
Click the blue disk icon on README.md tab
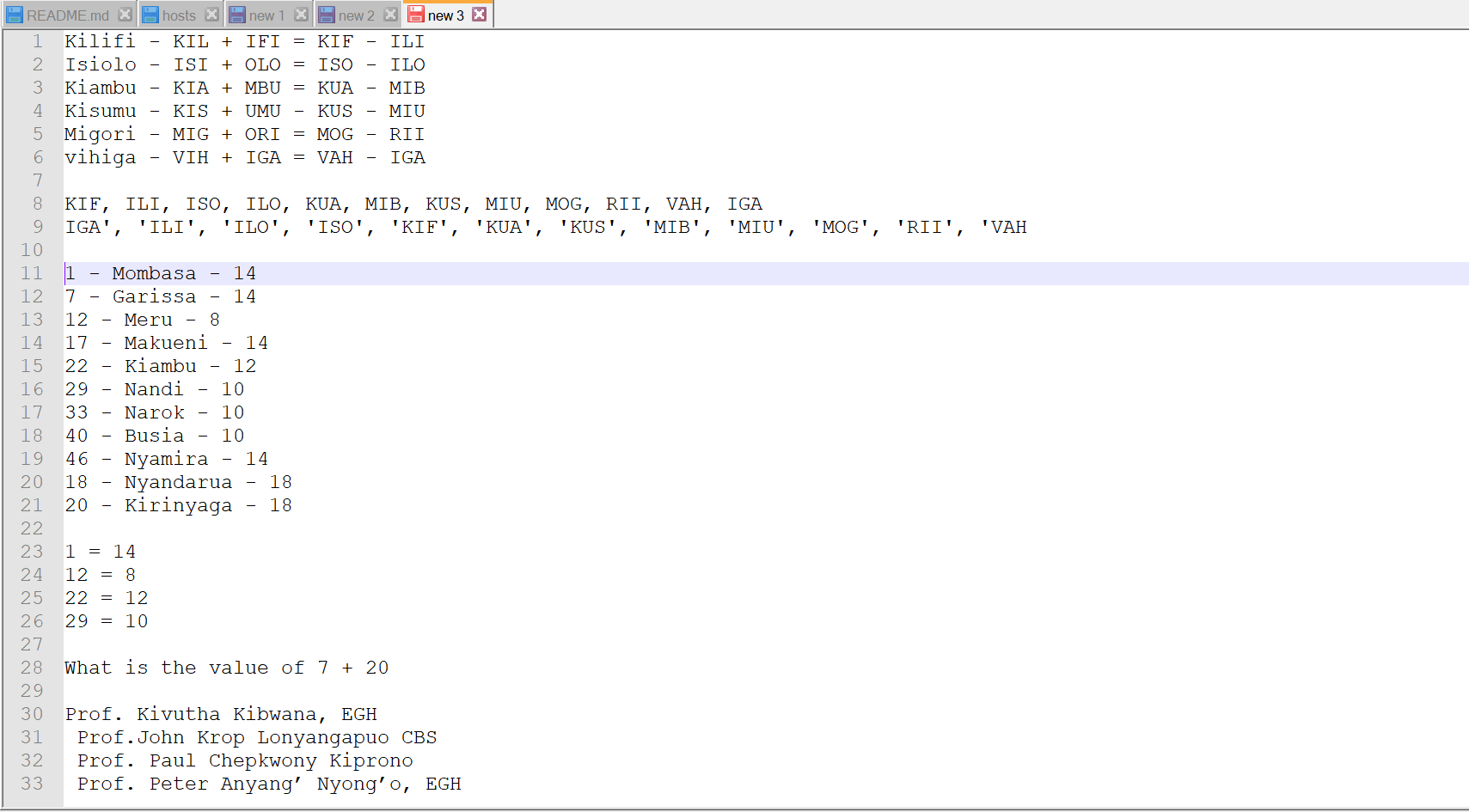pyautogui.click(x=15, y=15)
